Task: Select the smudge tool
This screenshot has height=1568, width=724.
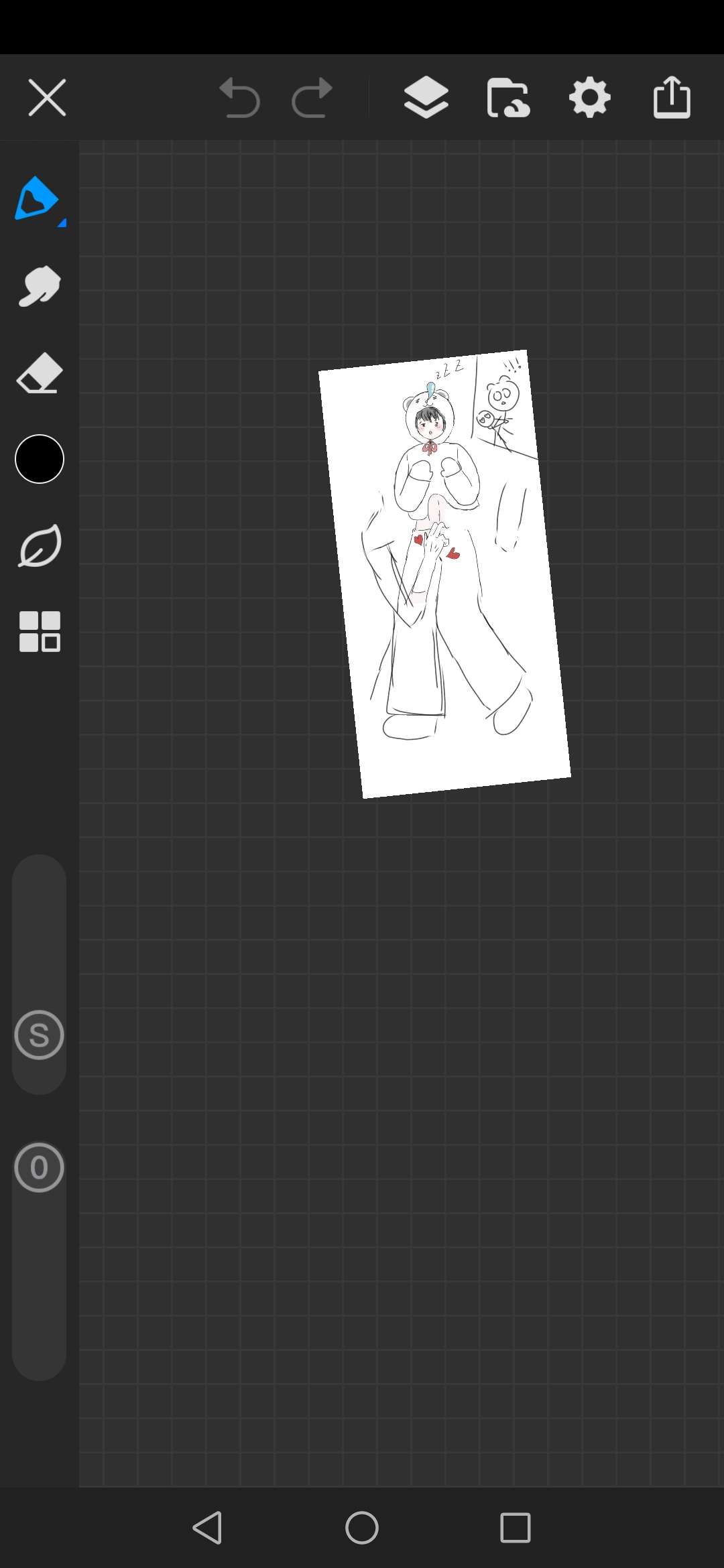Action: pos(40,286)
